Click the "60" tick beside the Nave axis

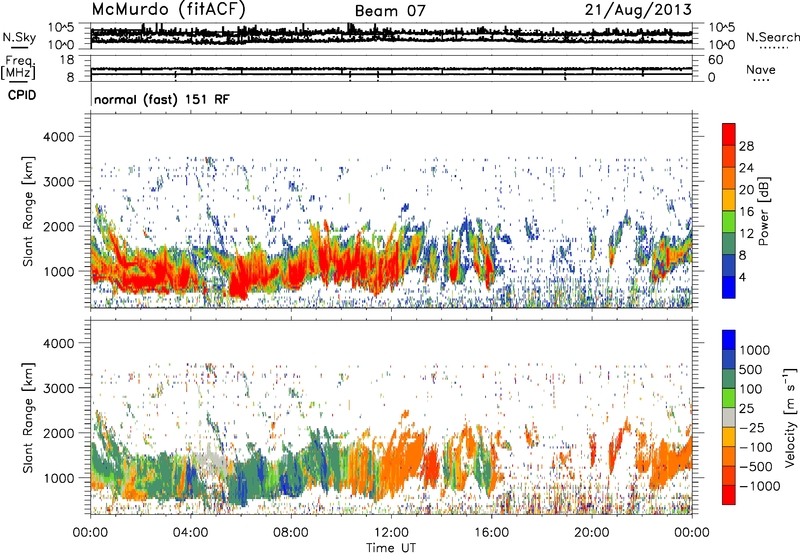click(x=715, y=60)
